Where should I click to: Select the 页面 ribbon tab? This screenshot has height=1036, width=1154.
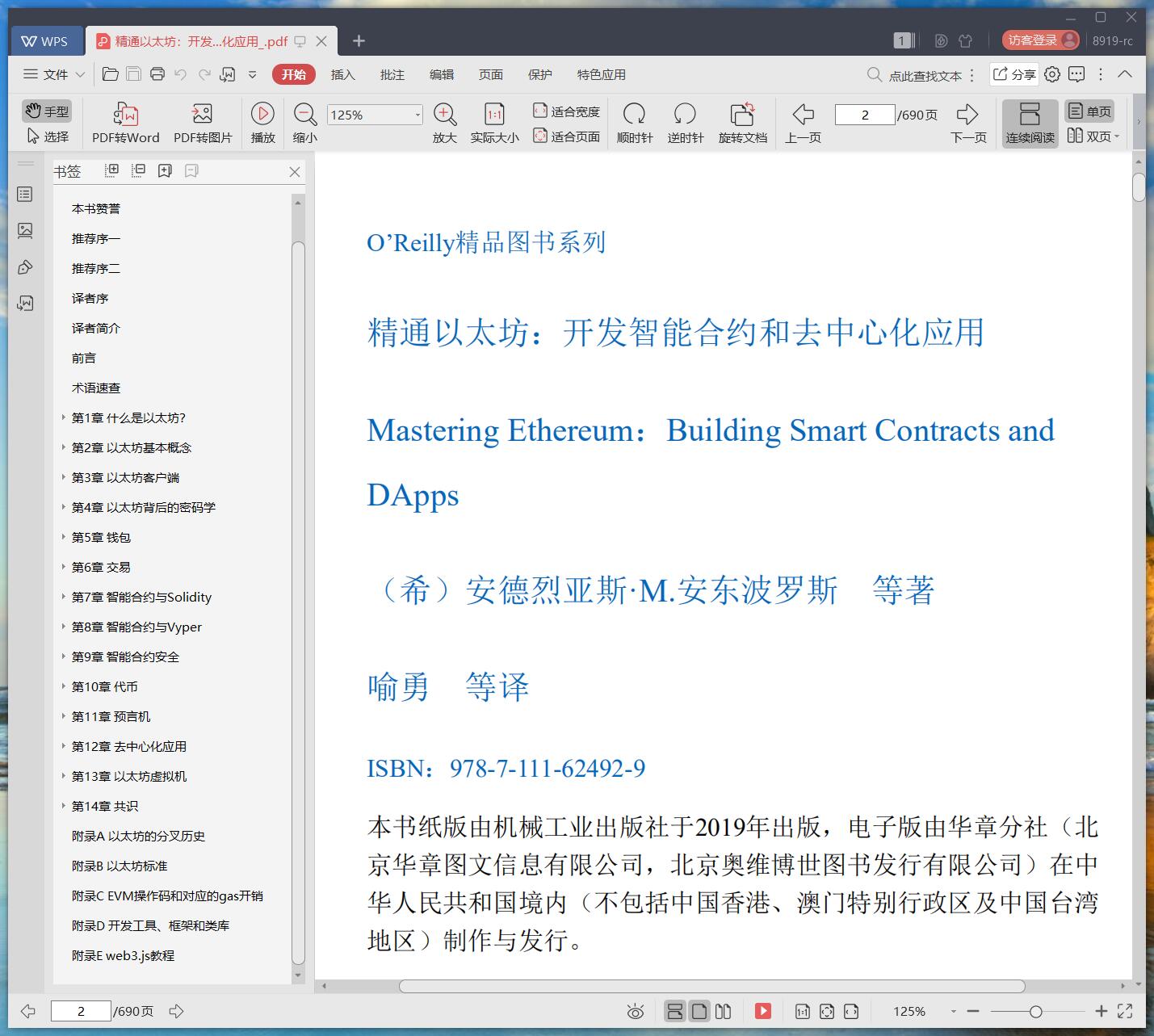point(490,74)
